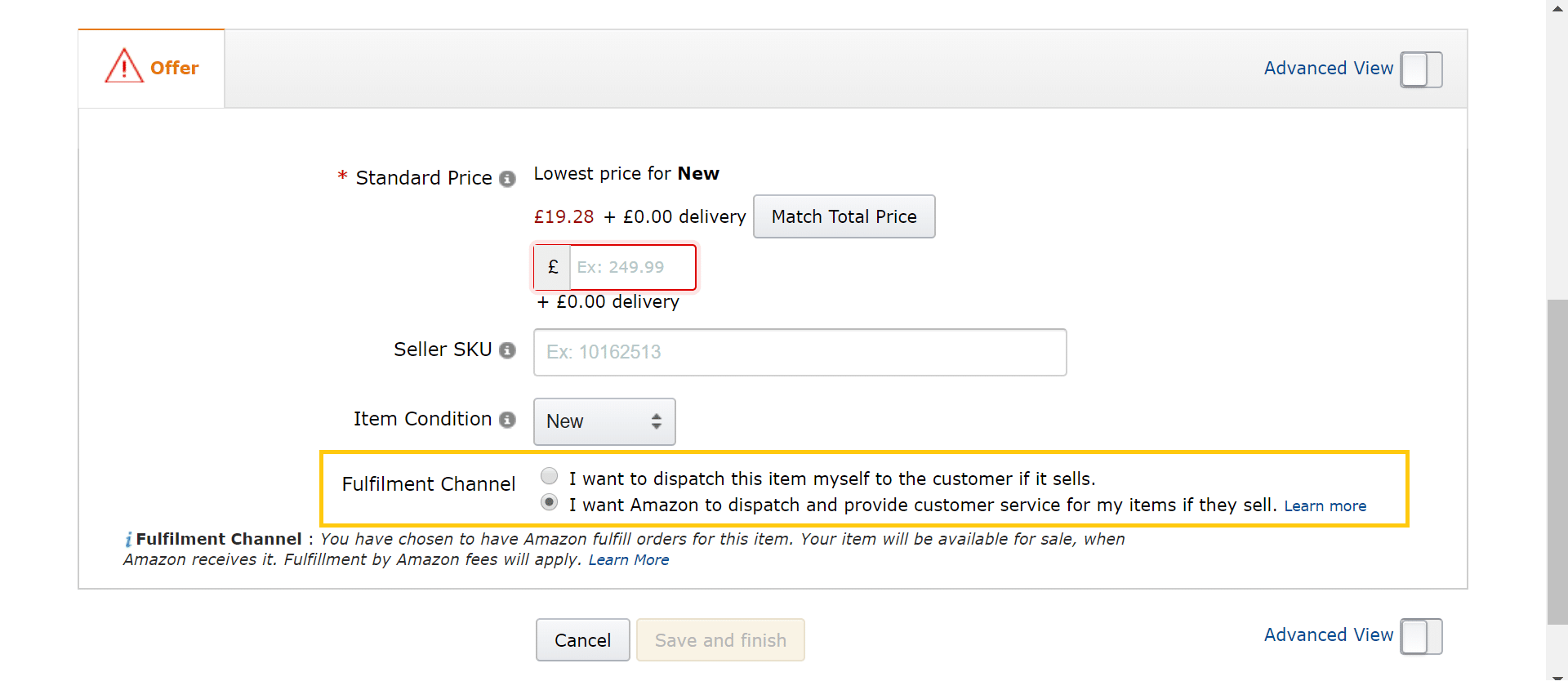Image resolution: width=1568 pixels, height=699 pixels.
Task: Open the Item Condition dropdown
Action: [604, 421]
